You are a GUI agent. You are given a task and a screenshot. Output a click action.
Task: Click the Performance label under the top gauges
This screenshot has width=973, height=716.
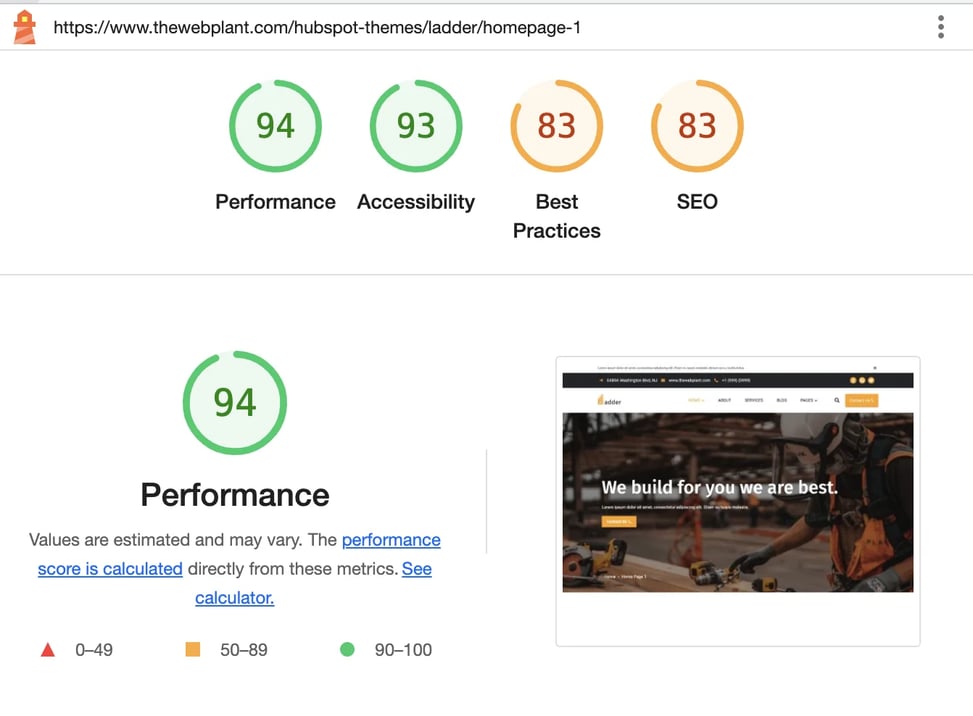276,202
